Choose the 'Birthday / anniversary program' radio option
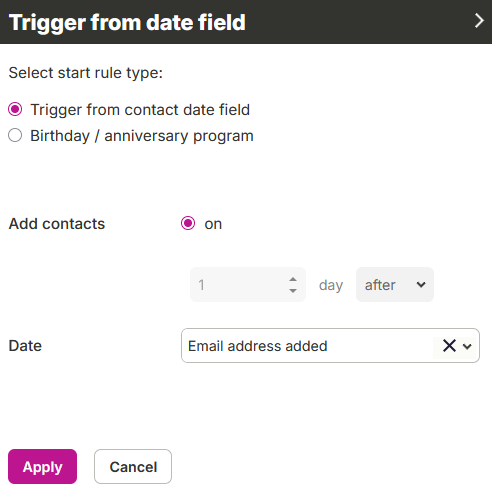Image resolution: width=492 pixels, height=498 pixels. [x=15, y=135]
